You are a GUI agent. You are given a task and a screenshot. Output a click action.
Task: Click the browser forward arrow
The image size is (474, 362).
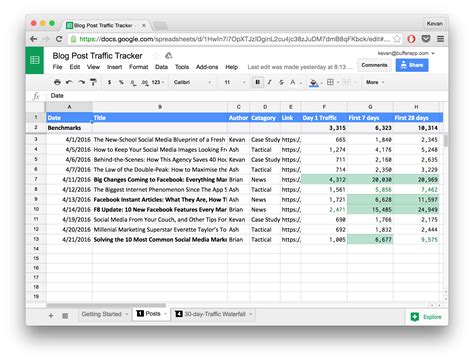click(46, 39)
